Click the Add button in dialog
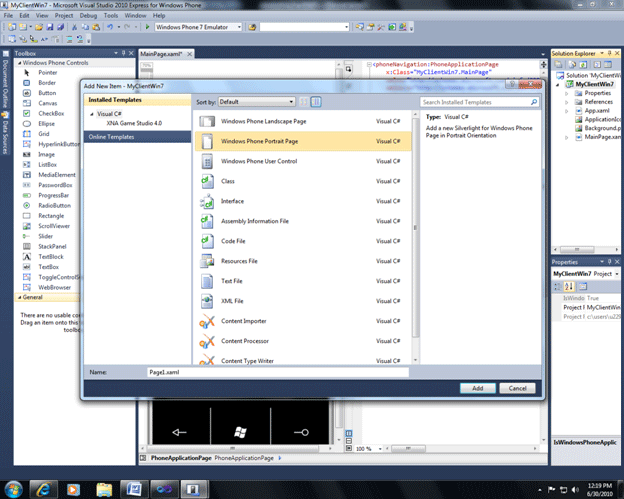 tap(478, 388)
